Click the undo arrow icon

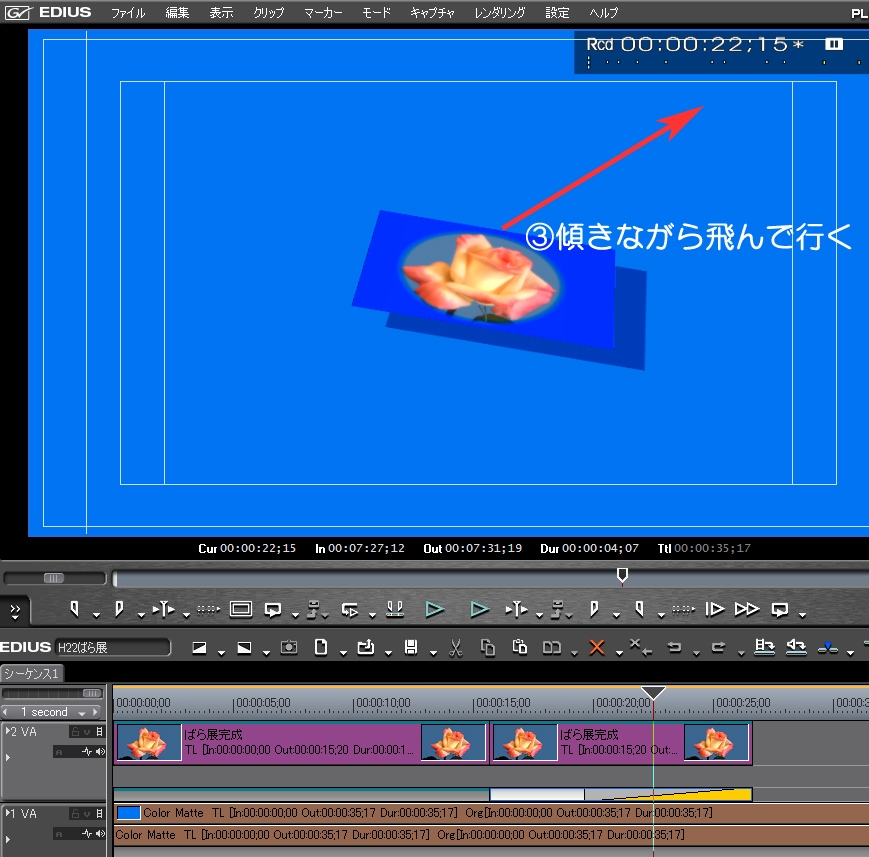pyautogui.click(x=674, y=648)
